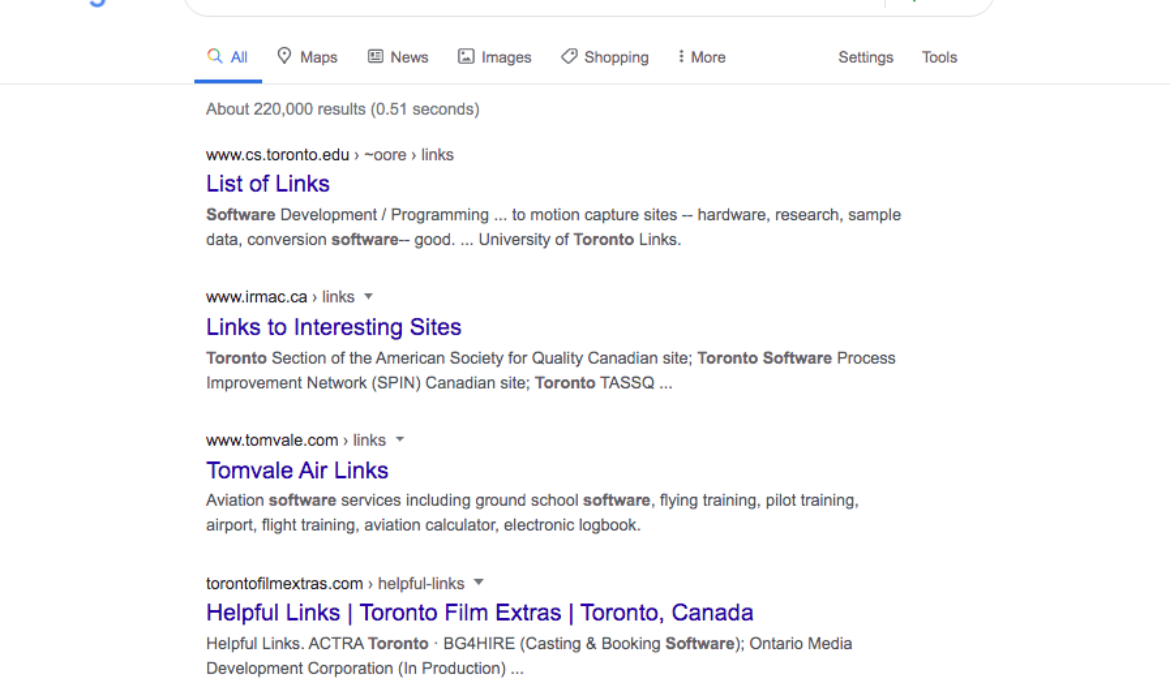Viewport: 1170px width, 700px height.
Task: Open the Shopping tab
Action: [605, 57]
